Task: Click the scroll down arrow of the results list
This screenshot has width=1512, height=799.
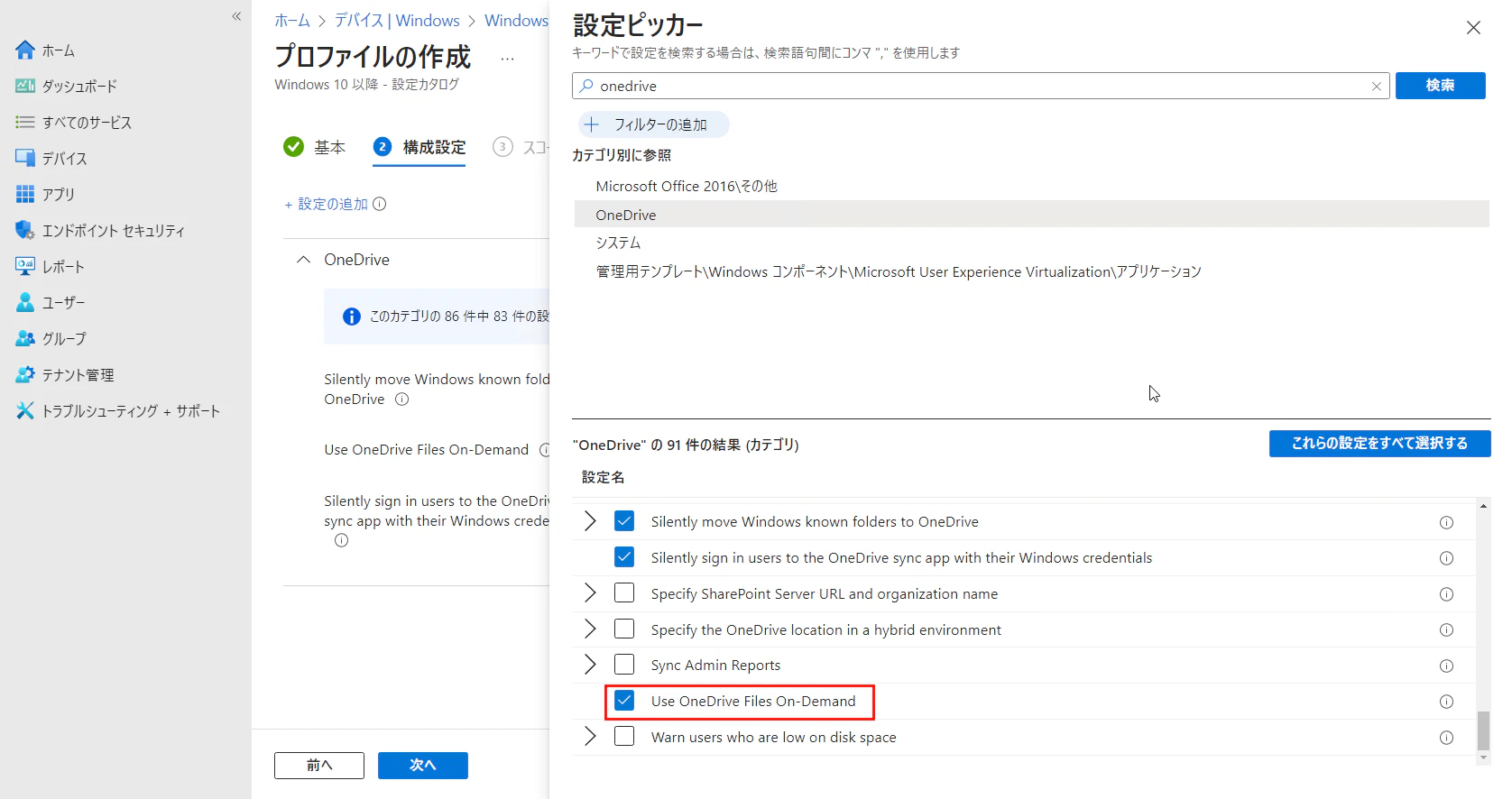Action: click(1483, 758)
